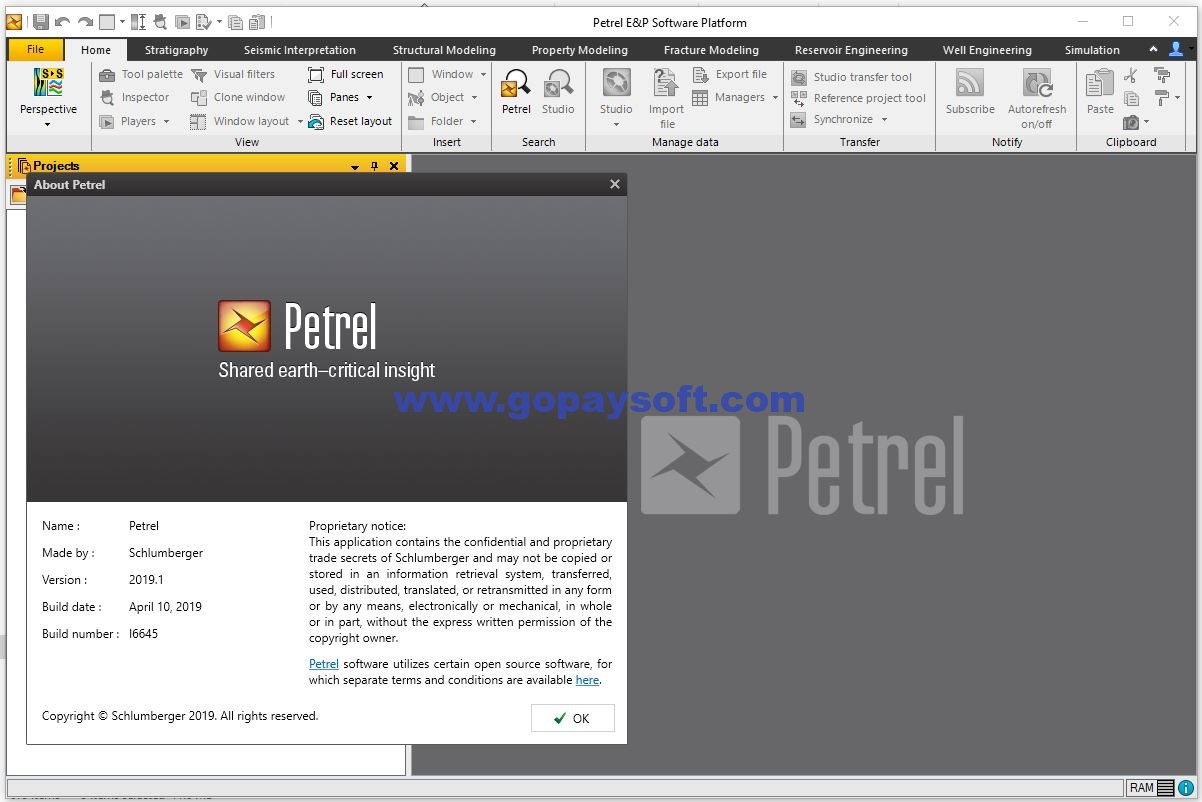Viewport: 1202px width, 802px height.
Task: Click the here hyperlink for license terms
Action: tap(587, 680)
